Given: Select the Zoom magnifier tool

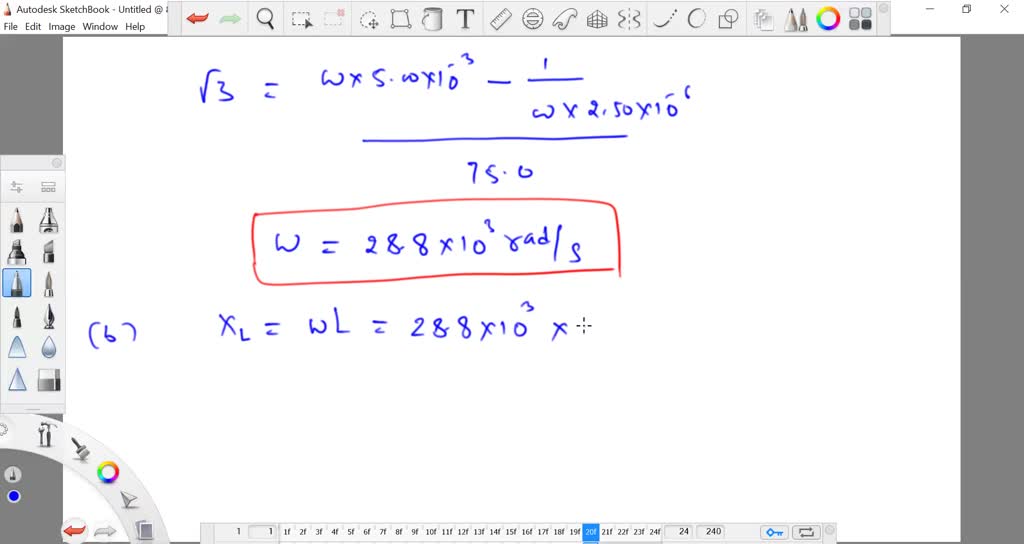Looking at the screenshot, I should click(x=265, y=19).
